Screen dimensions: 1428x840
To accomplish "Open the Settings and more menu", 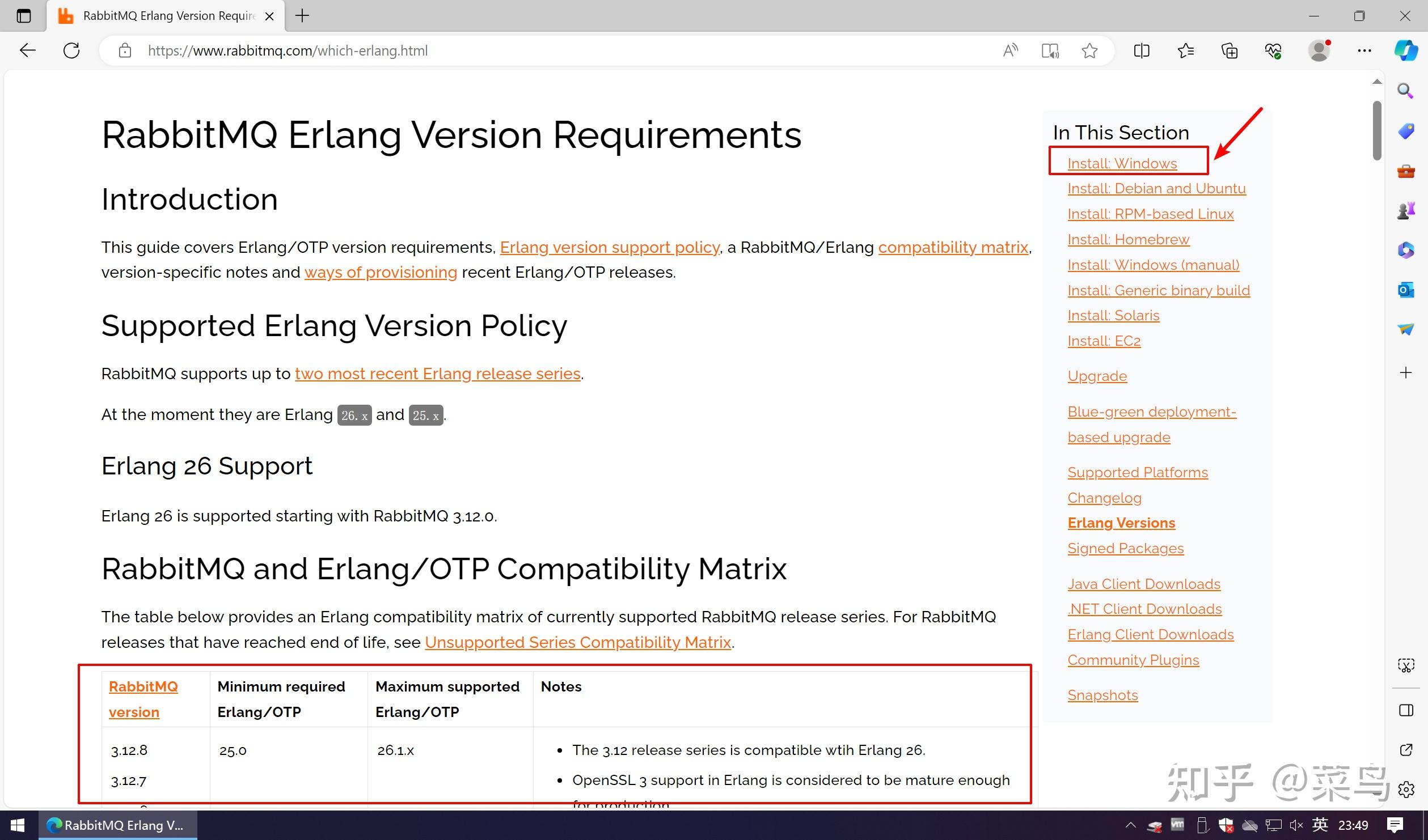I will click(x=1364, y=51).
